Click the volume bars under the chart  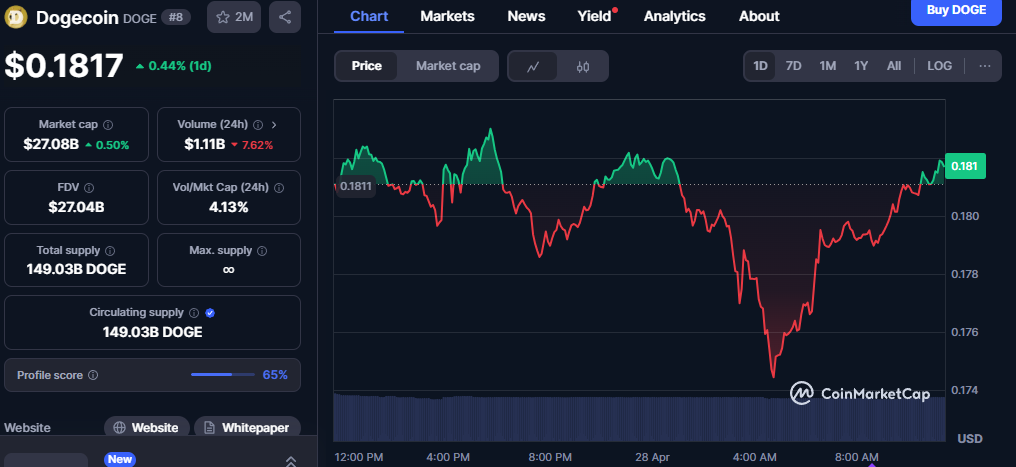coord(639,418)
